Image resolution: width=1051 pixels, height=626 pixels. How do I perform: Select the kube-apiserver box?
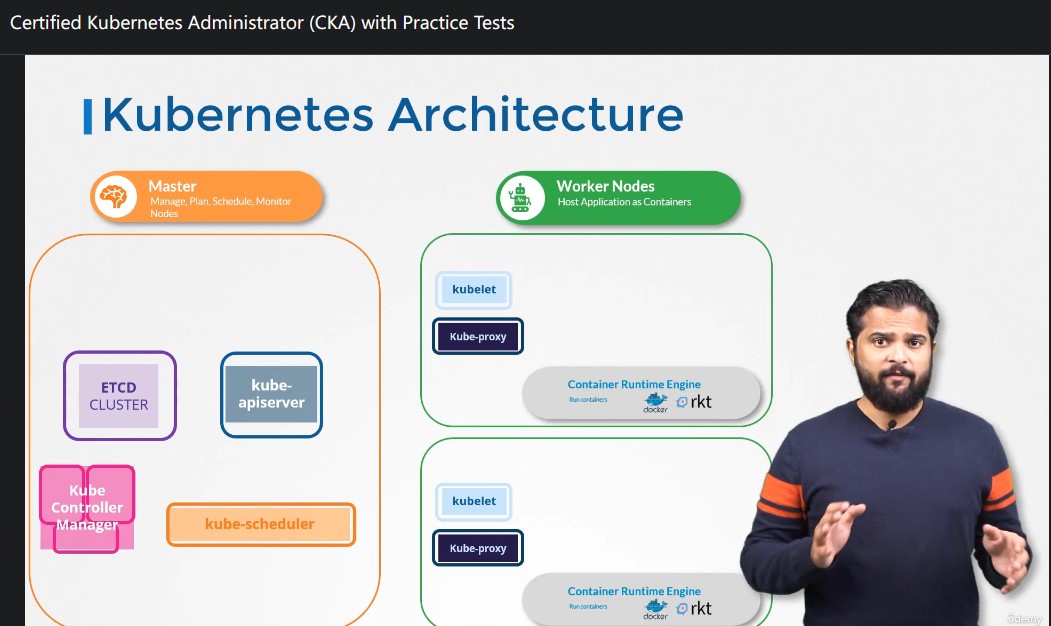coord(271,394)
